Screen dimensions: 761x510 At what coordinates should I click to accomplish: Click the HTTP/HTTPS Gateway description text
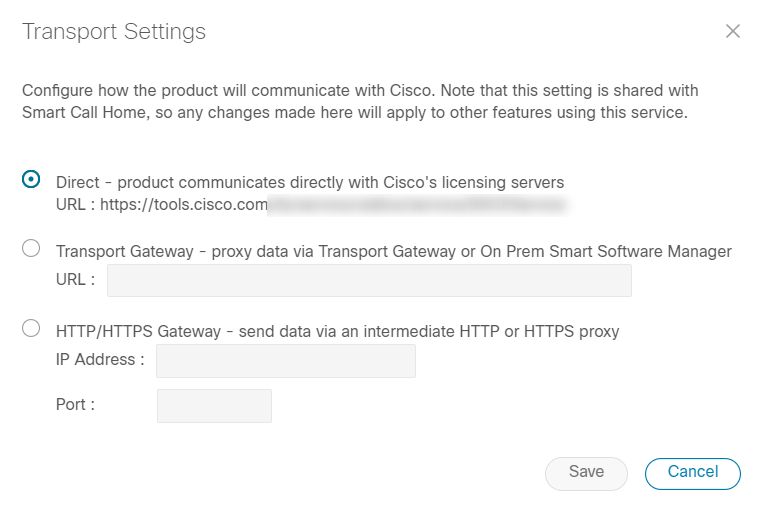point(338,331)
